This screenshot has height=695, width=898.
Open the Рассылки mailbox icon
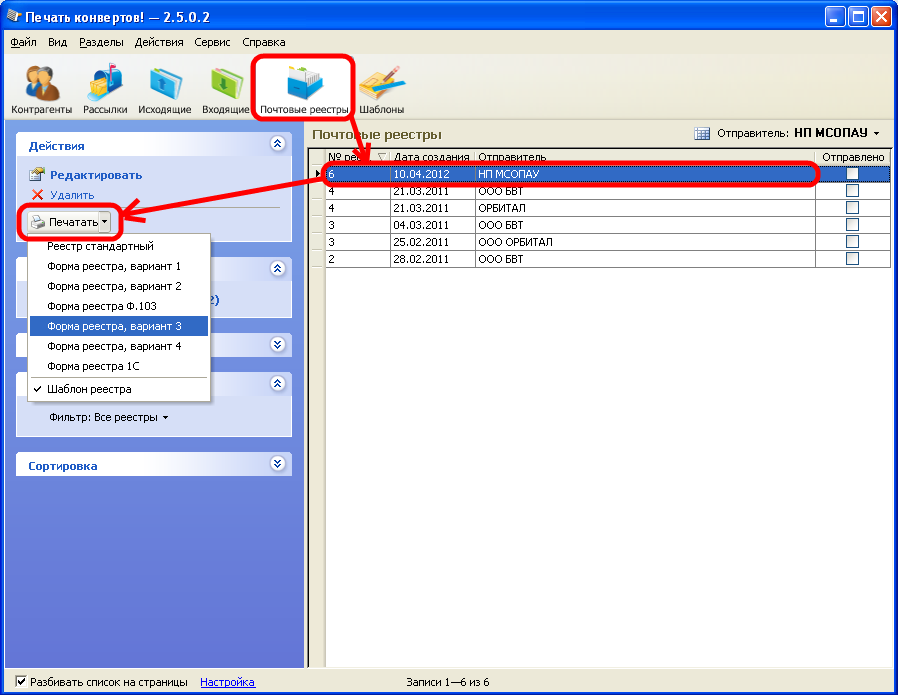(105, 84)
